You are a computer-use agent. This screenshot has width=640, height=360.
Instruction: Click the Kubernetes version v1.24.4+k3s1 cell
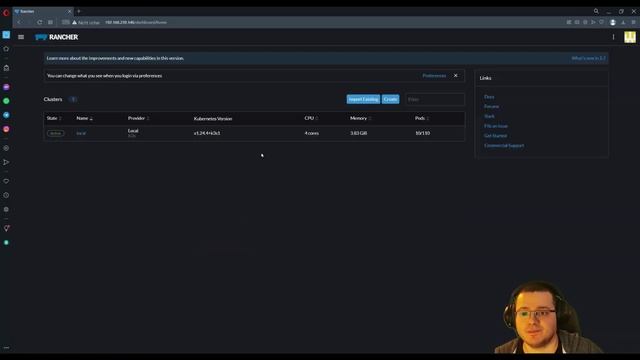tap(207, 133)
